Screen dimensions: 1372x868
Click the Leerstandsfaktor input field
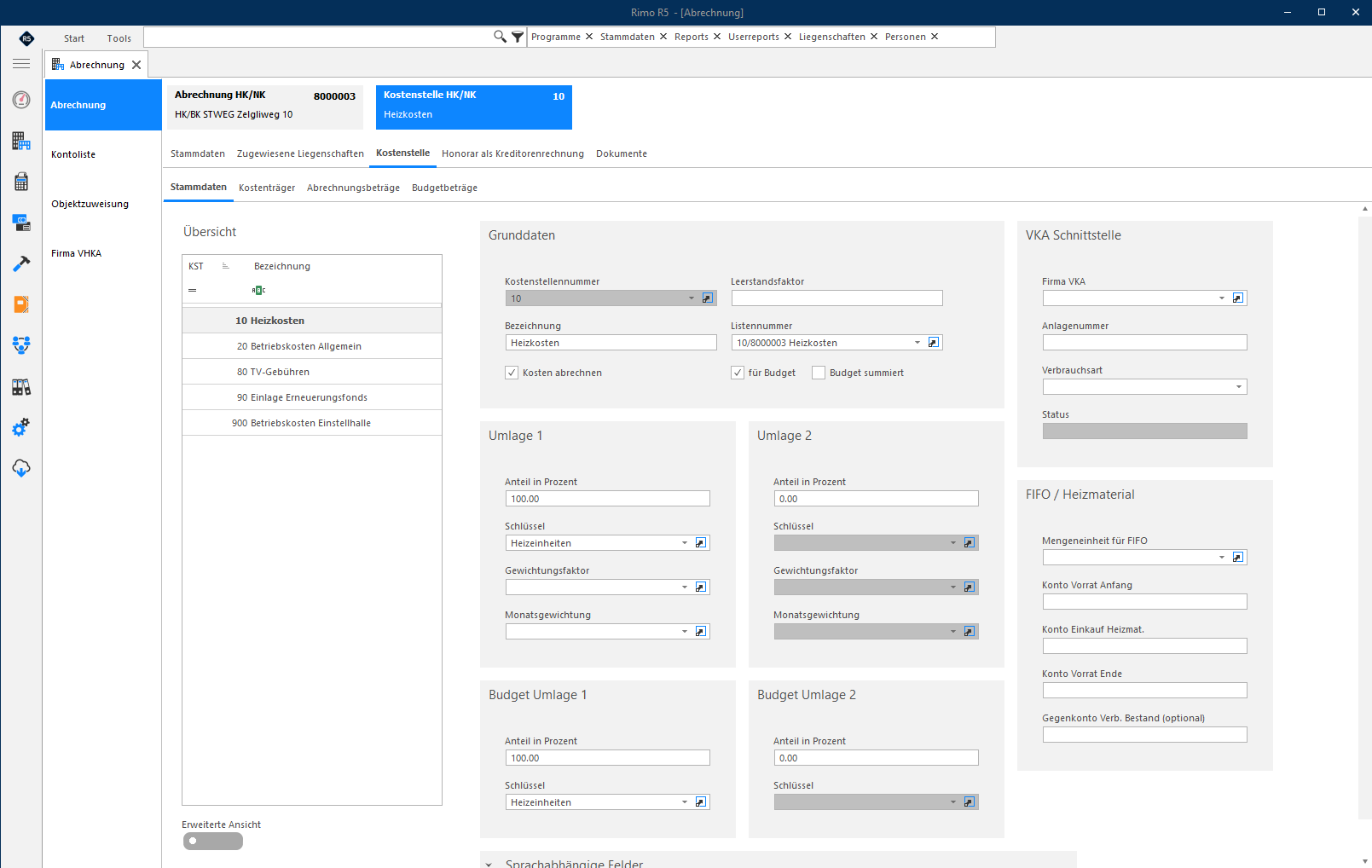point(837,298)
